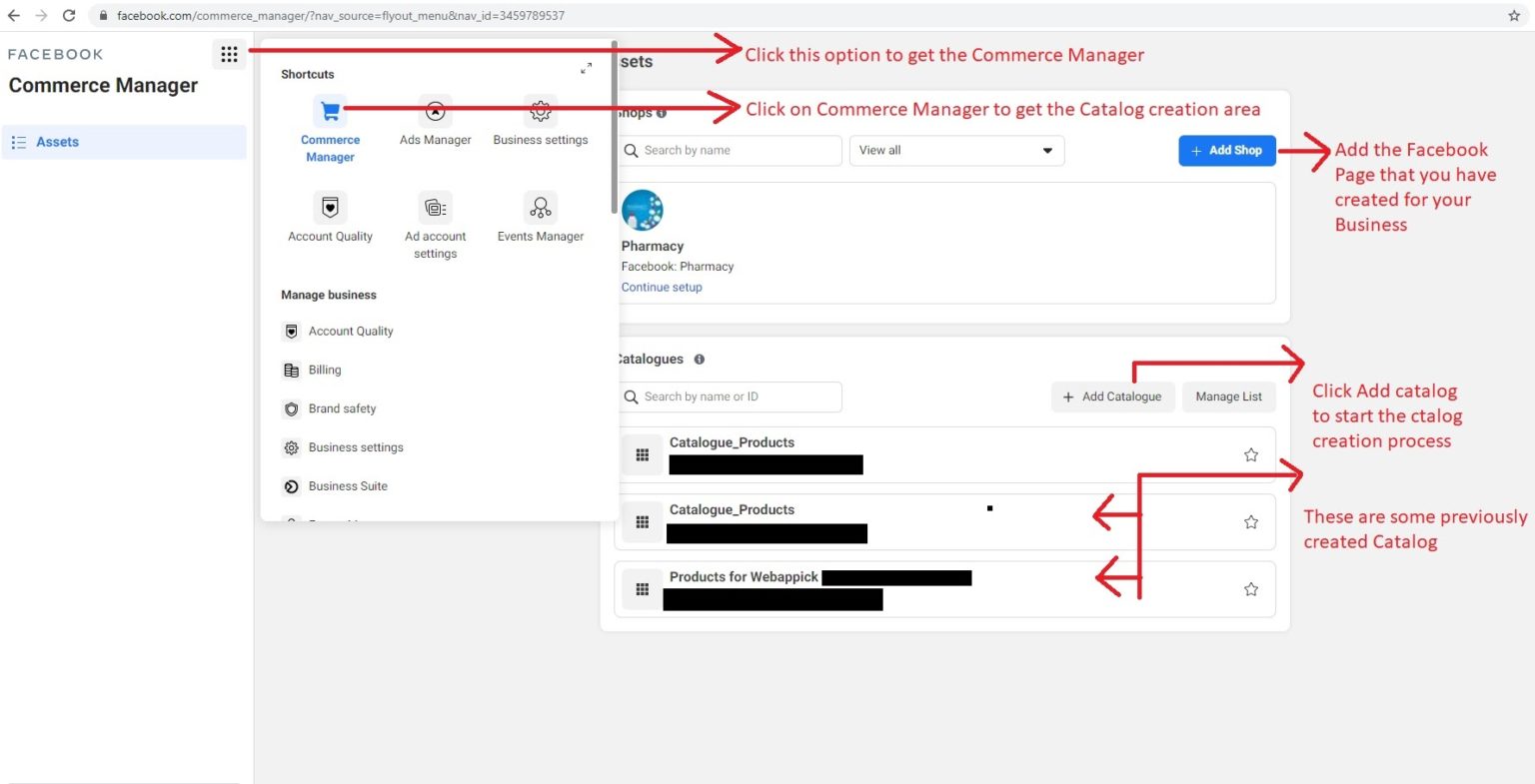The image size is (1535, 784).
Task: Open Brand safety settings
Action: click(x=343, y=408)
